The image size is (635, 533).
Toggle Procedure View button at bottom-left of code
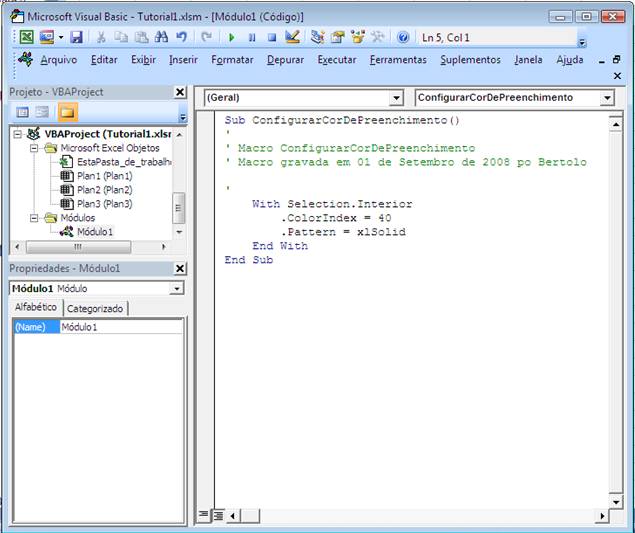[x=204, y=515]
